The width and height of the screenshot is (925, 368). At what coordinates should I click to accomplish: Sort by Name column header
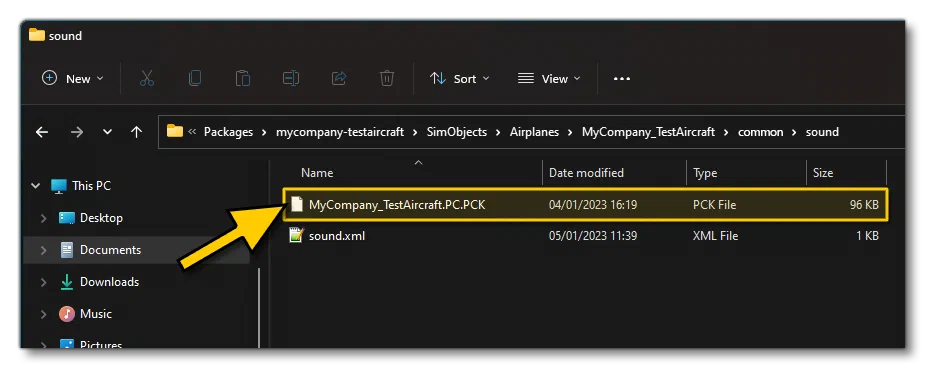point(317,173)
